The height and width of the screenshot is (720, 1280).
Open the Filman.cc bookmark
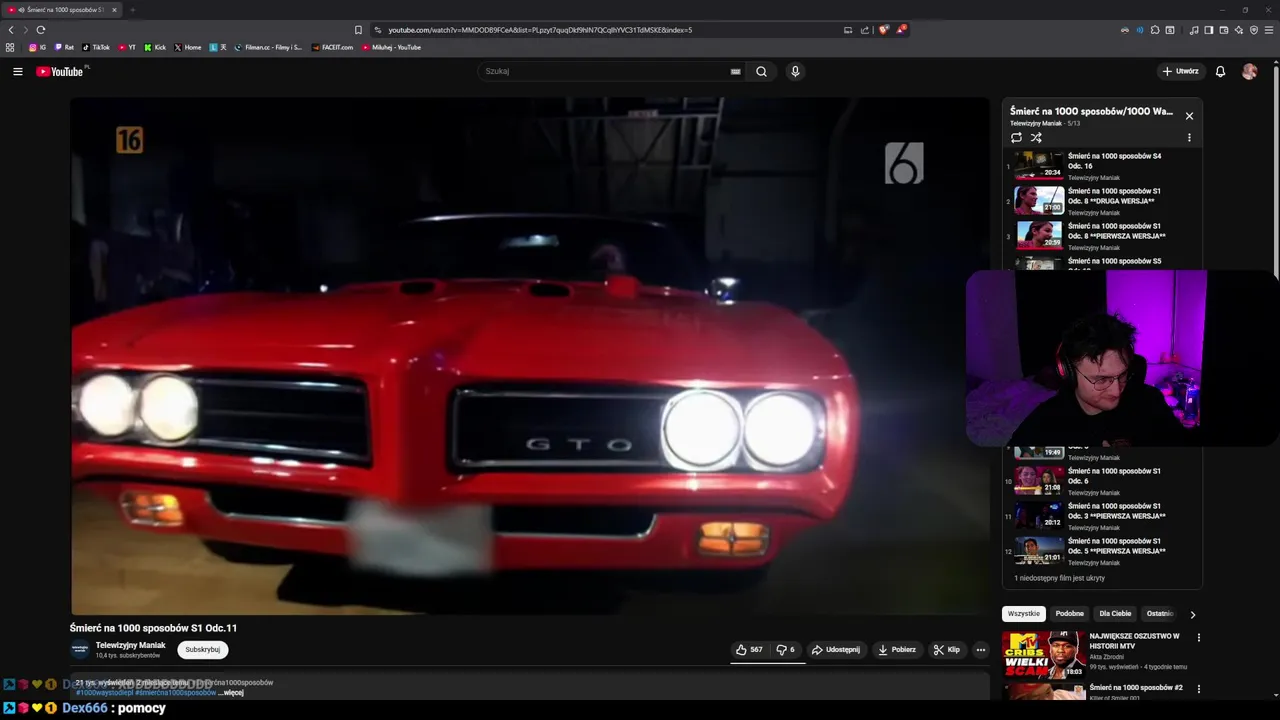pyautogui.click(x=268, y=47)
